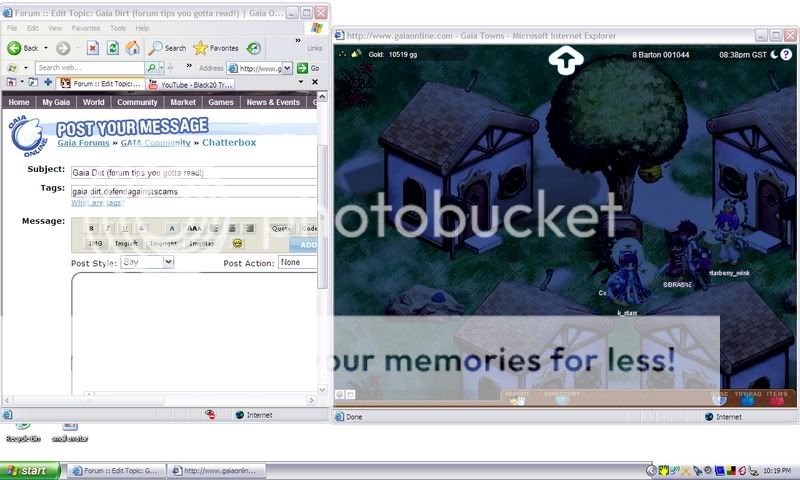Click the History clock icon
The height and width of the screenshot is (480, 800).
pos(254,48)
